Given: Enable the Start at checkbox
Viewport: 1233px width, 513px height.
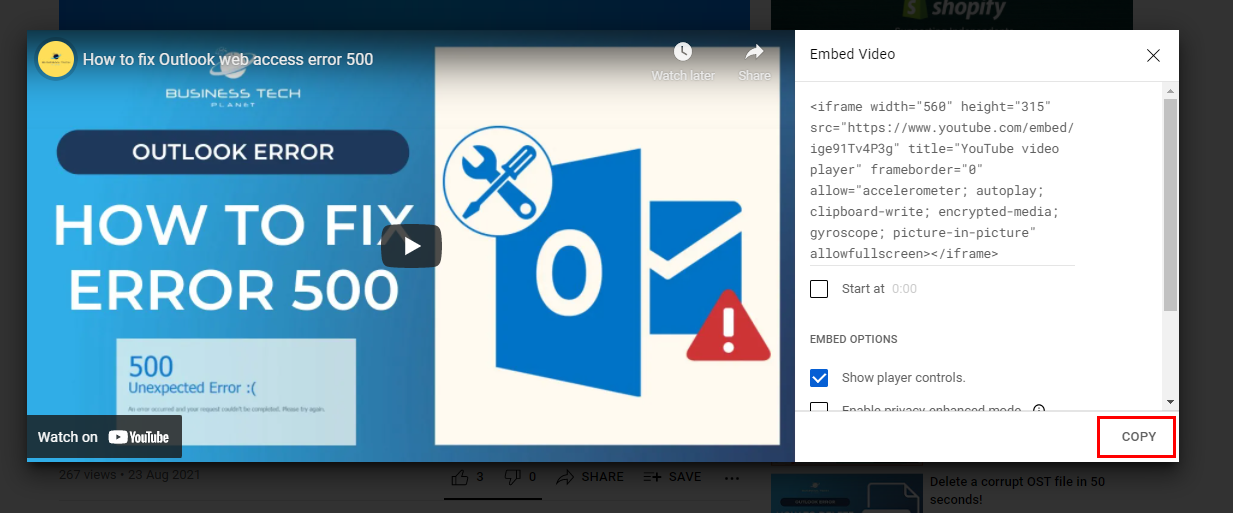Looking at the screenshot, I should click(x=819, y=289).
